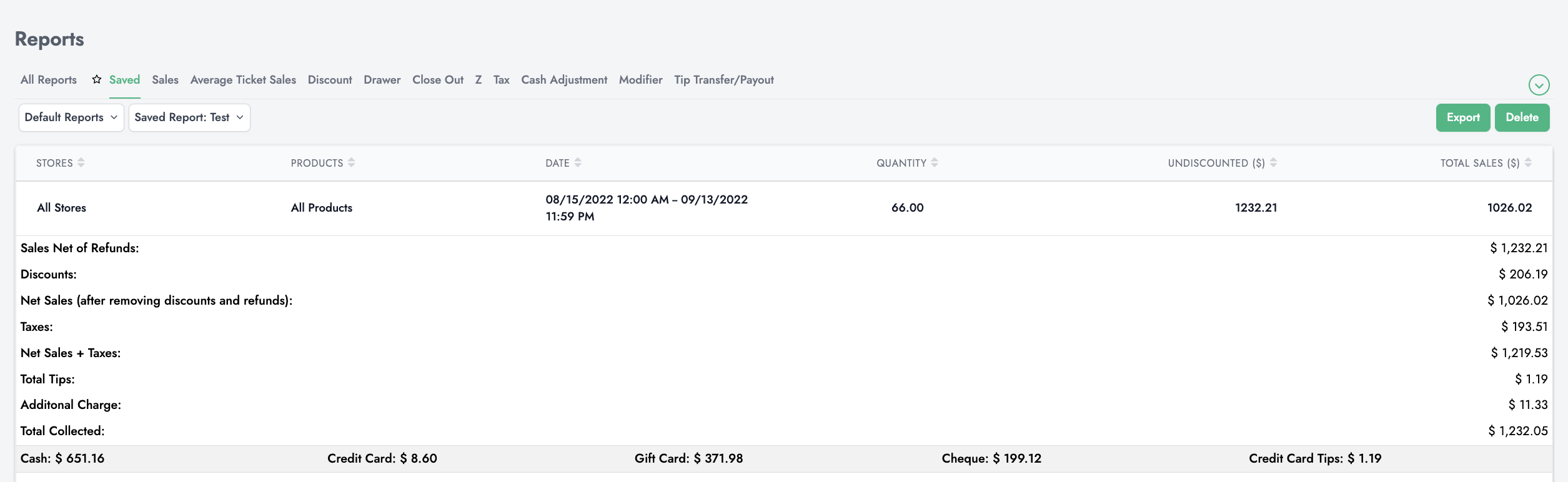Switch to the All Reports tab

tap(49, 80)
